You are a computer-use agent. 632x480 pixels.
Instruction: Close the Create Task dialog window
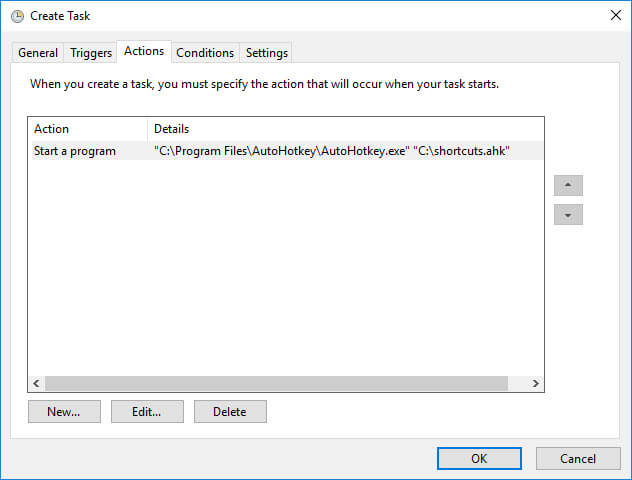point(615,15)
